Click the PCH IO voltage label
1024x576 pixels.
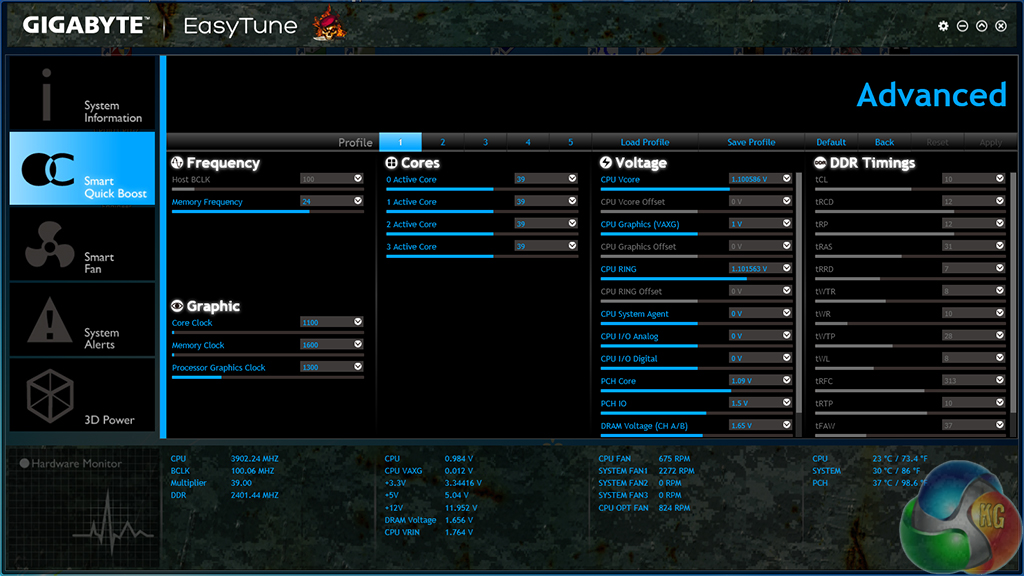pyautogui.click(x=613, y=403)
